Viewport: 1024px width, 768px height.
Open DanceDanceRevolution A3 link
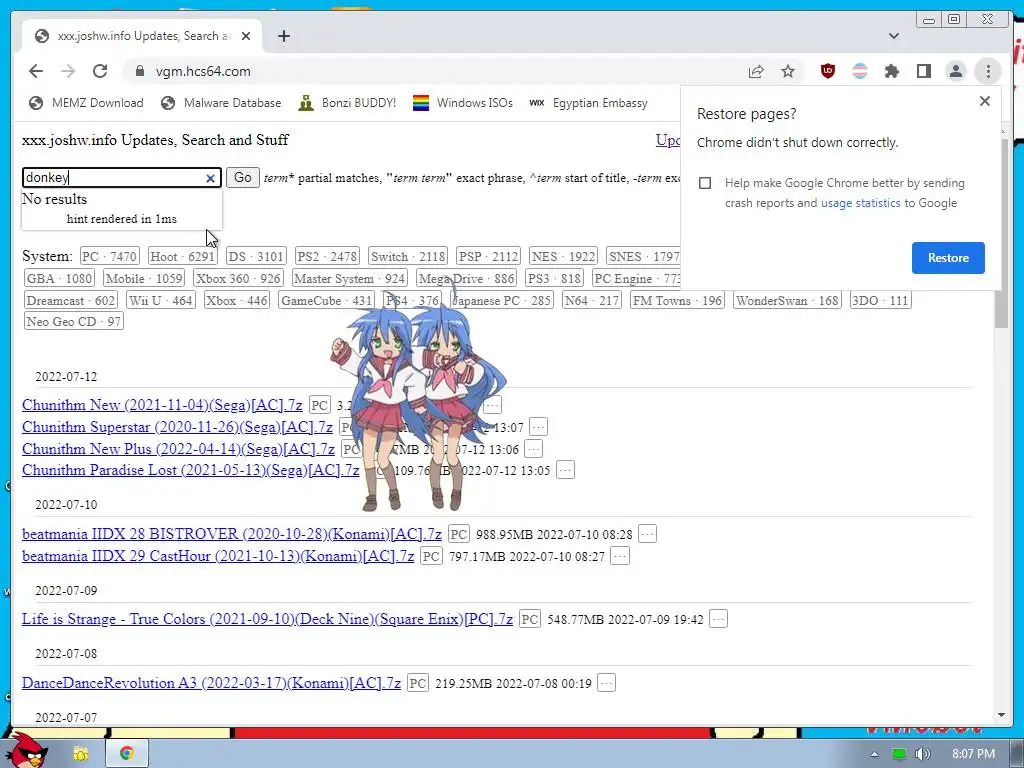pyautogui.click(x=212, y=683)
